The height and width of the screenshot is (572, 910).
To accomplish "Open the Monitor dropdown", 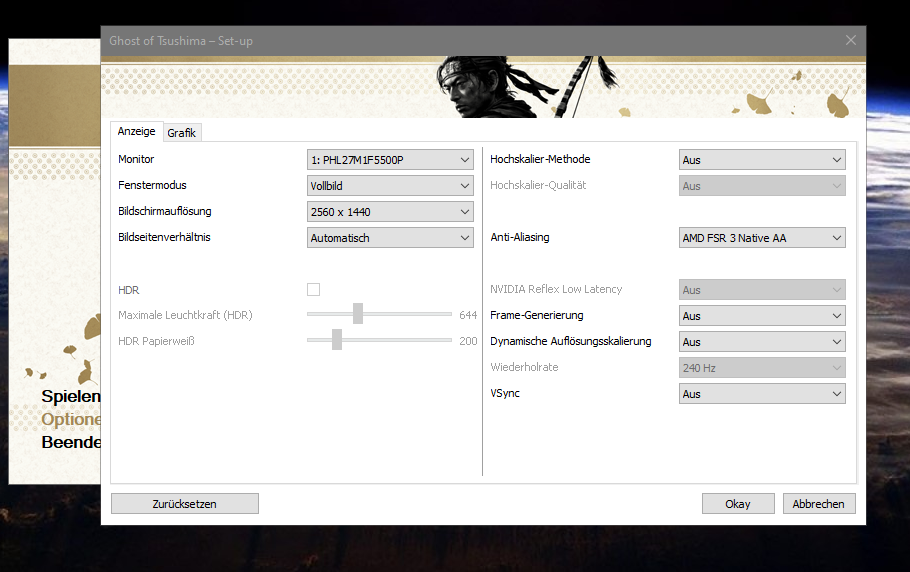I will pyautogui.click(x=390, y=160).
